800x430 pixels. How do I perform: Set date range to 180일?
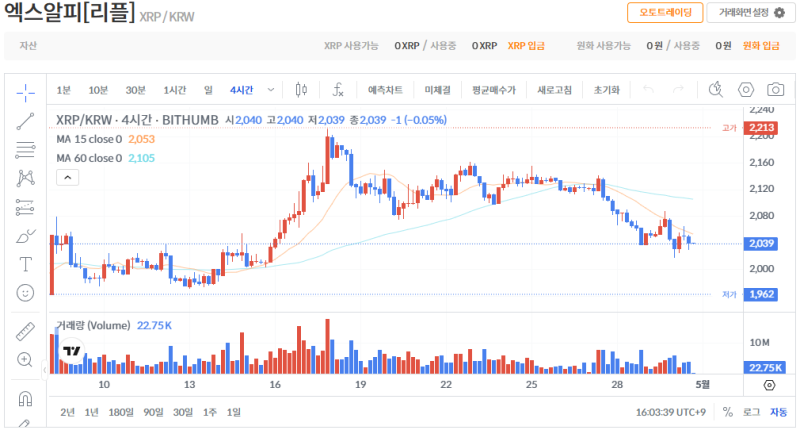point(121,412)
